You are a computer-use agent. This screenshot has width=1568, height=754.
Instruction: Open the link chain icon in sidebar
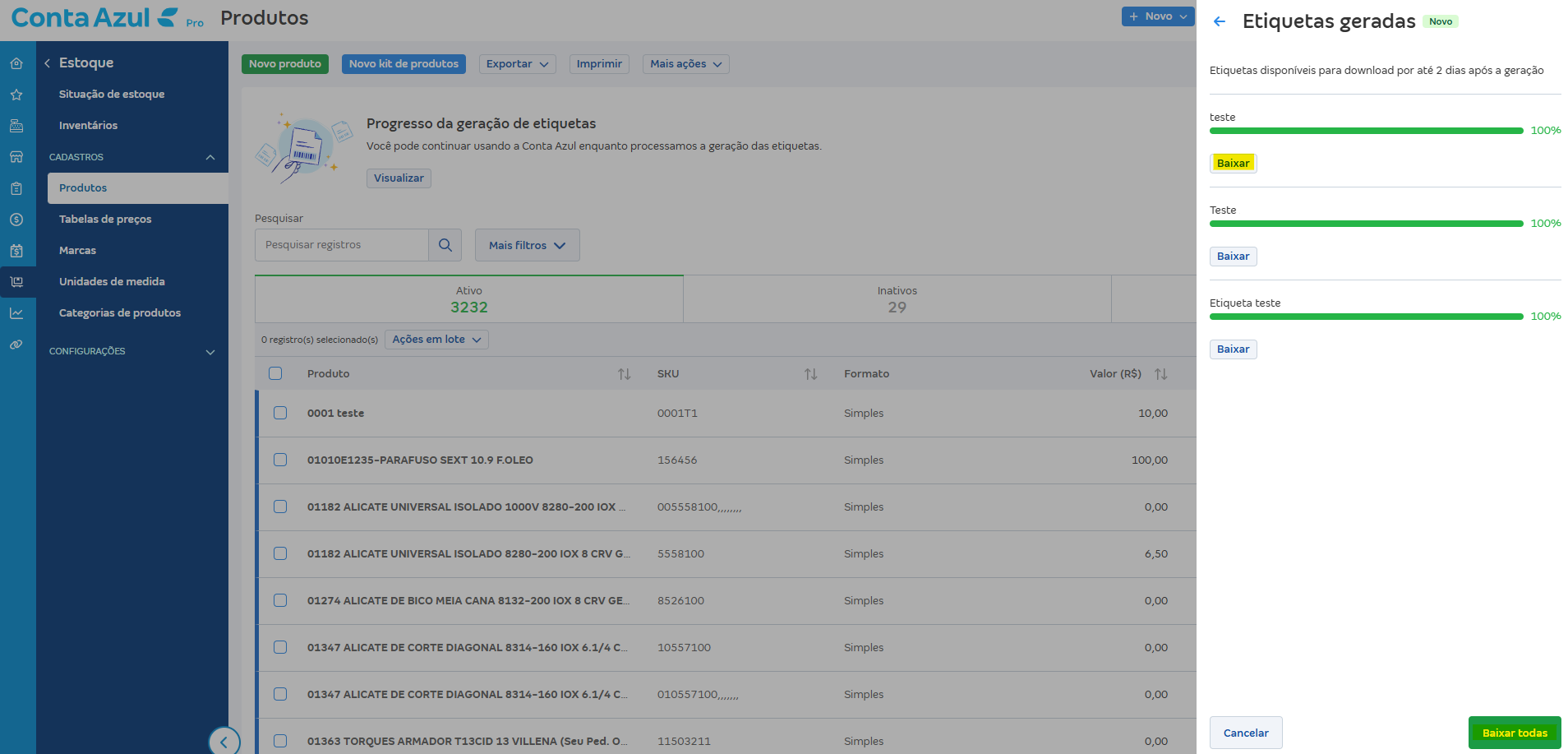pos(16,345)
